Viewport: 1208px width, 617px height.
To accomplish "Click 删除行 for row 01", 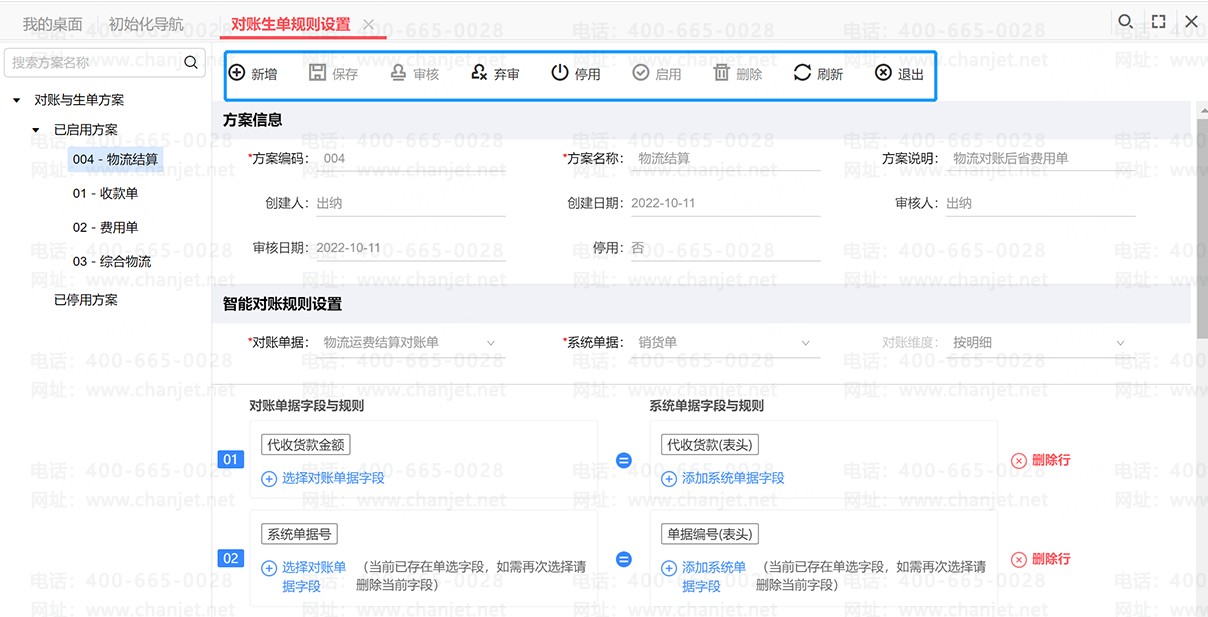I will (1041, 460).
